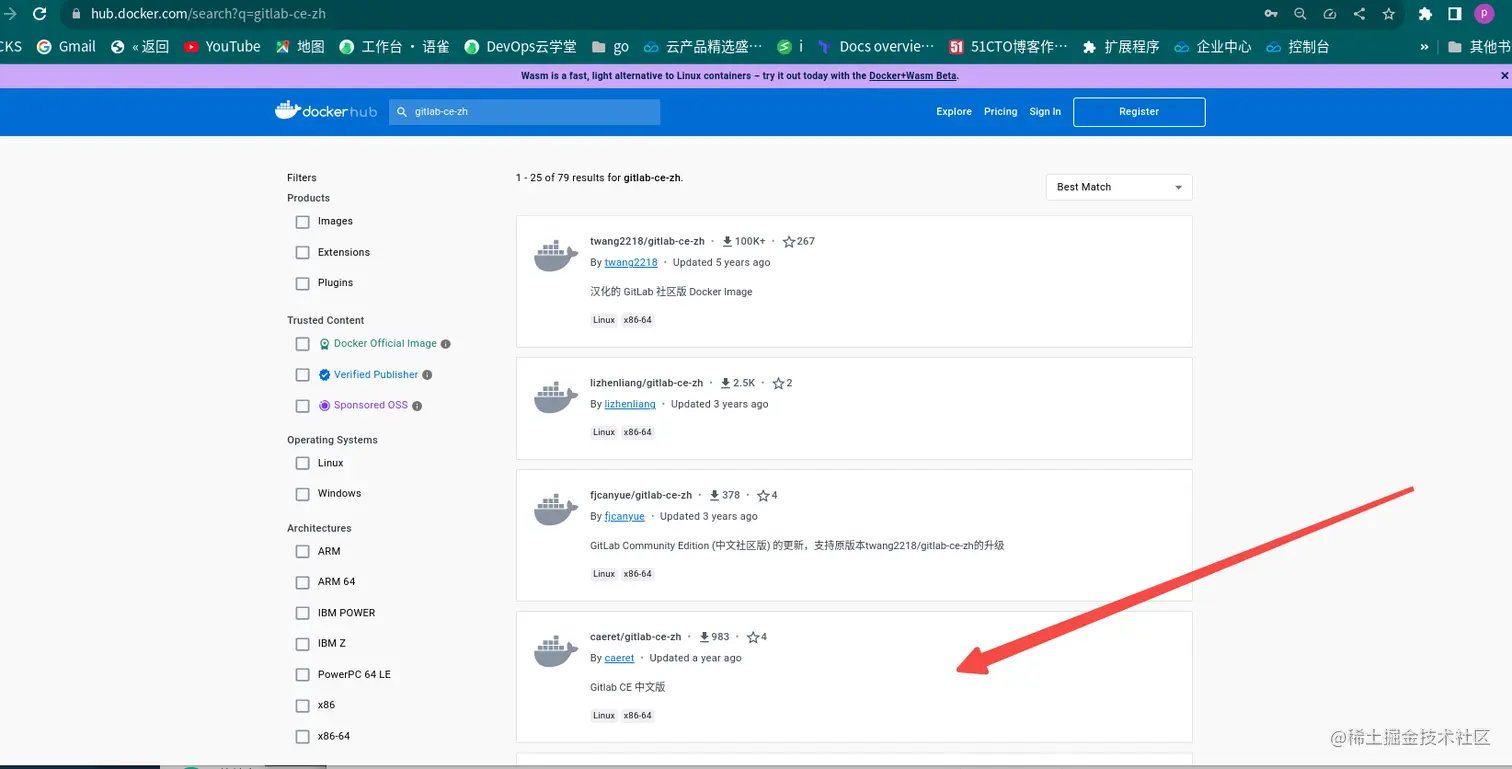Open the whale icon for caeret/gitlab-ce-zh
The width and height of the screenshot is (1512, 769).
(x=555, y=652)
